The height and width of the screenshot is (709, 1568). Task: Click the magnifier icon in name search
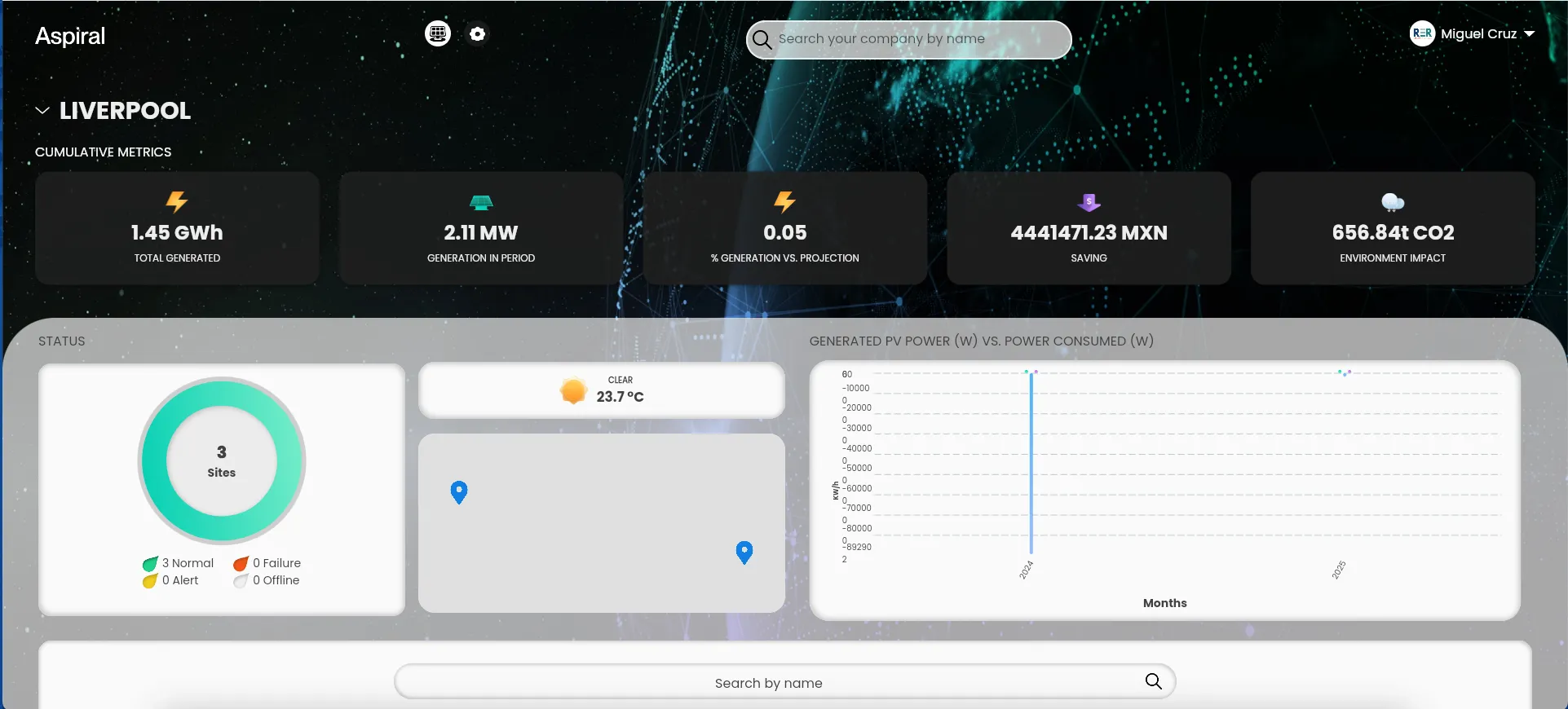point(1153,681)
